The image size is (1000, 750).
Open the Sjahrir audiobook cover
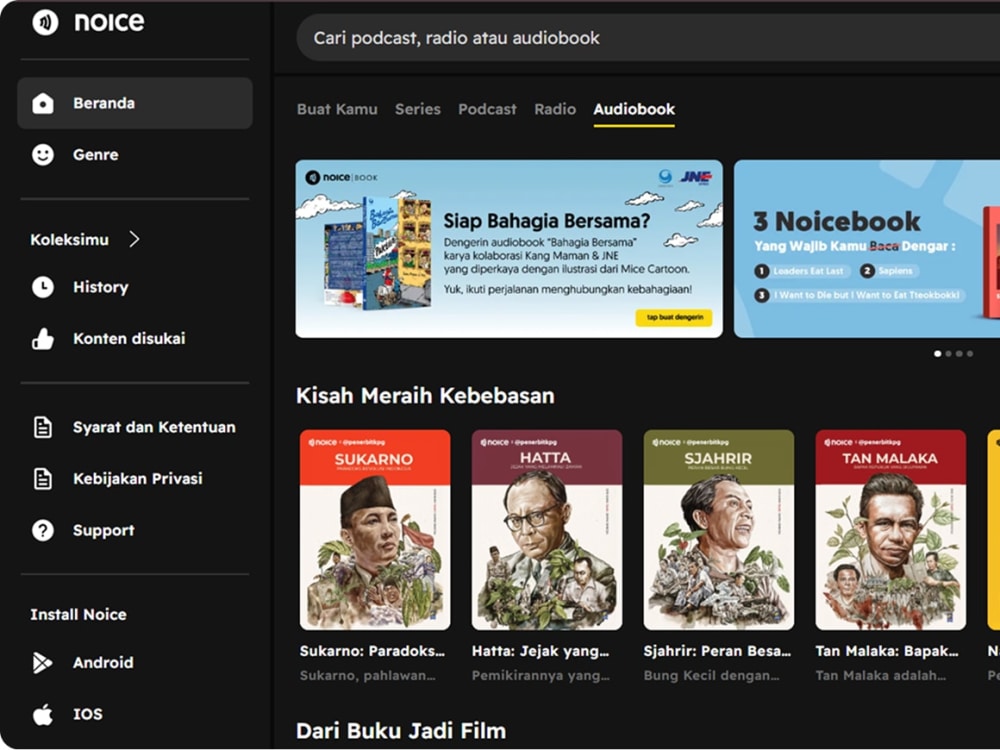719,530
